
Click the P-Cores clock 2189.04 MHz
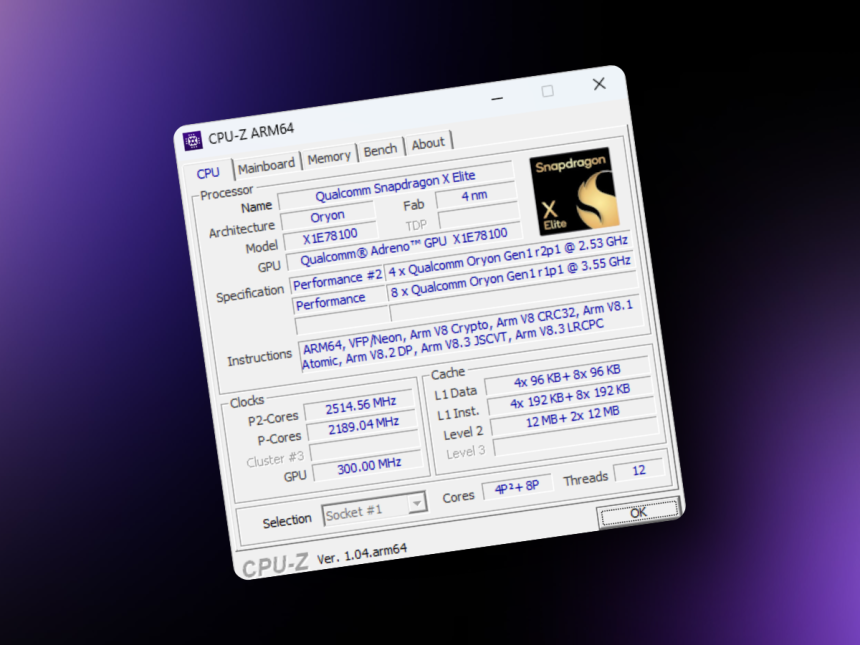pyautogui.click(x=363, y=426)
